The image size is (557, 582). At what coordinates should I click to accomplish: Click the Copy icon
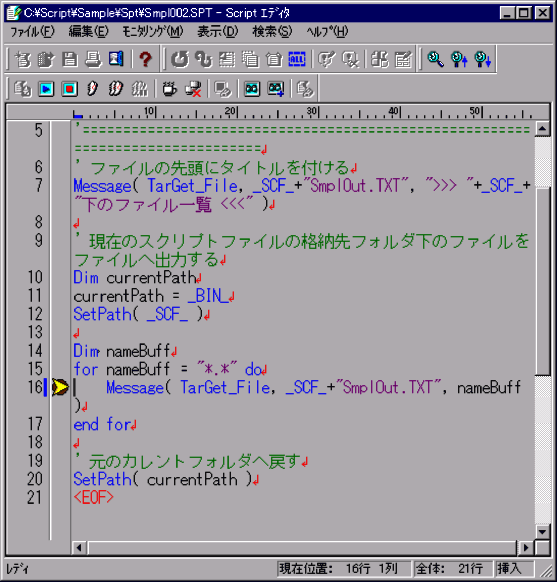coord(250,59)
